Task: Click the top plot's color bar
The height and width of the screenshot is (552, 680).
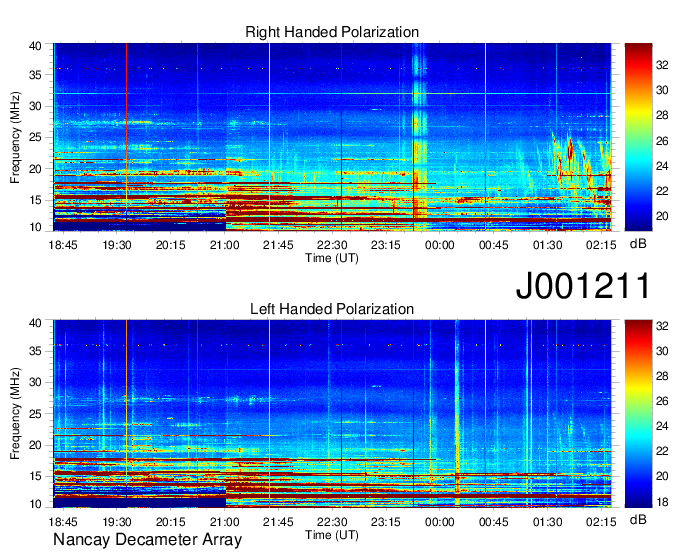Action: click(x=638, y=137)
